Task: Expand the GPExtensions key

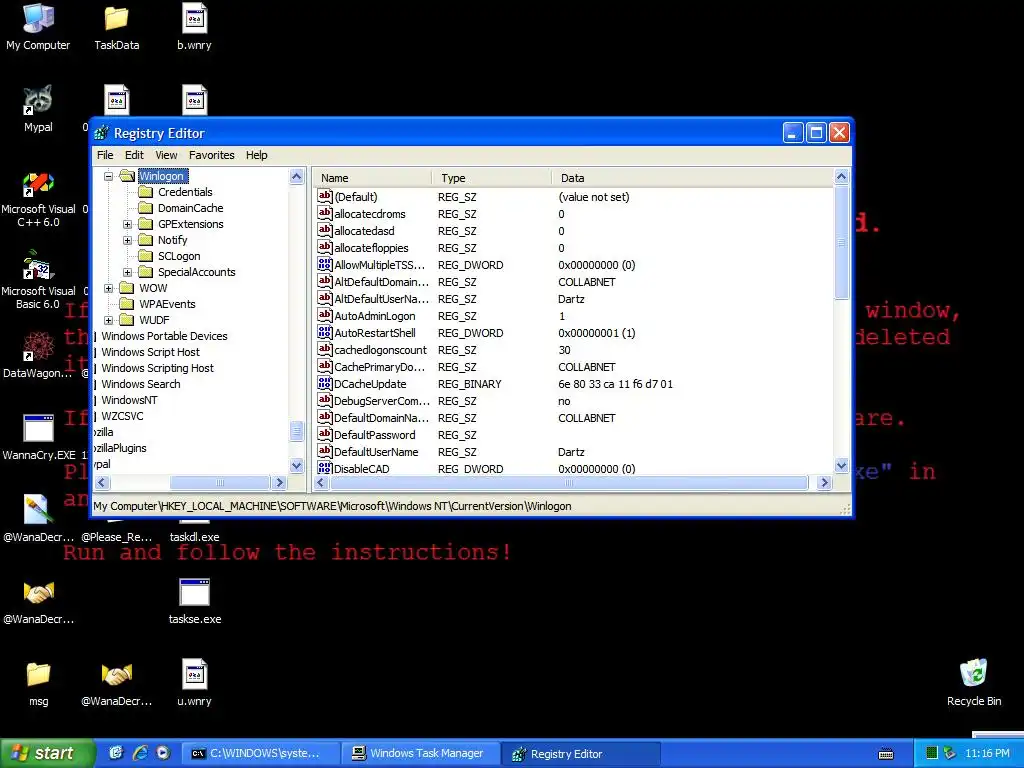Action: click(127, 224)
